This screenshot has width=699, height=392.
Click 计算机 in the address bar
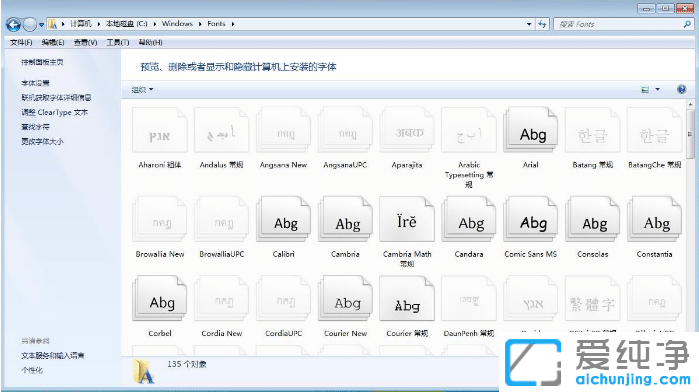point(81,24)
